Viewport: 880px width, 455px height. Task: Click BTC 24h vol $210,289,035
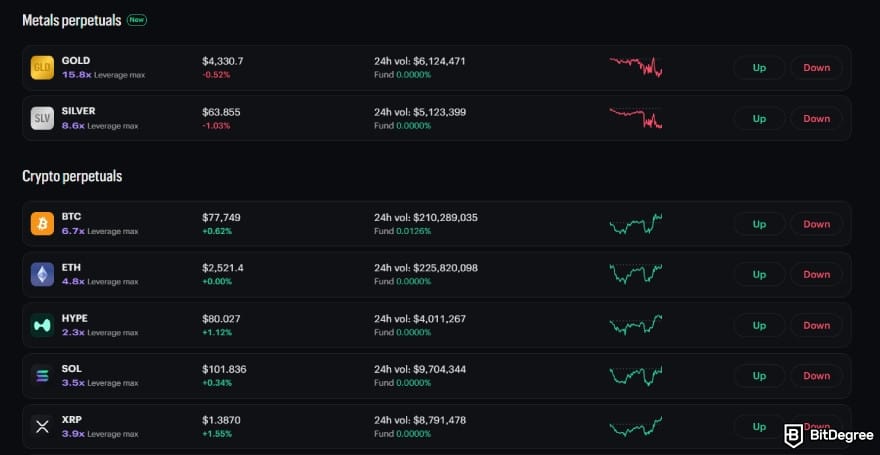(x=426, y=218)
